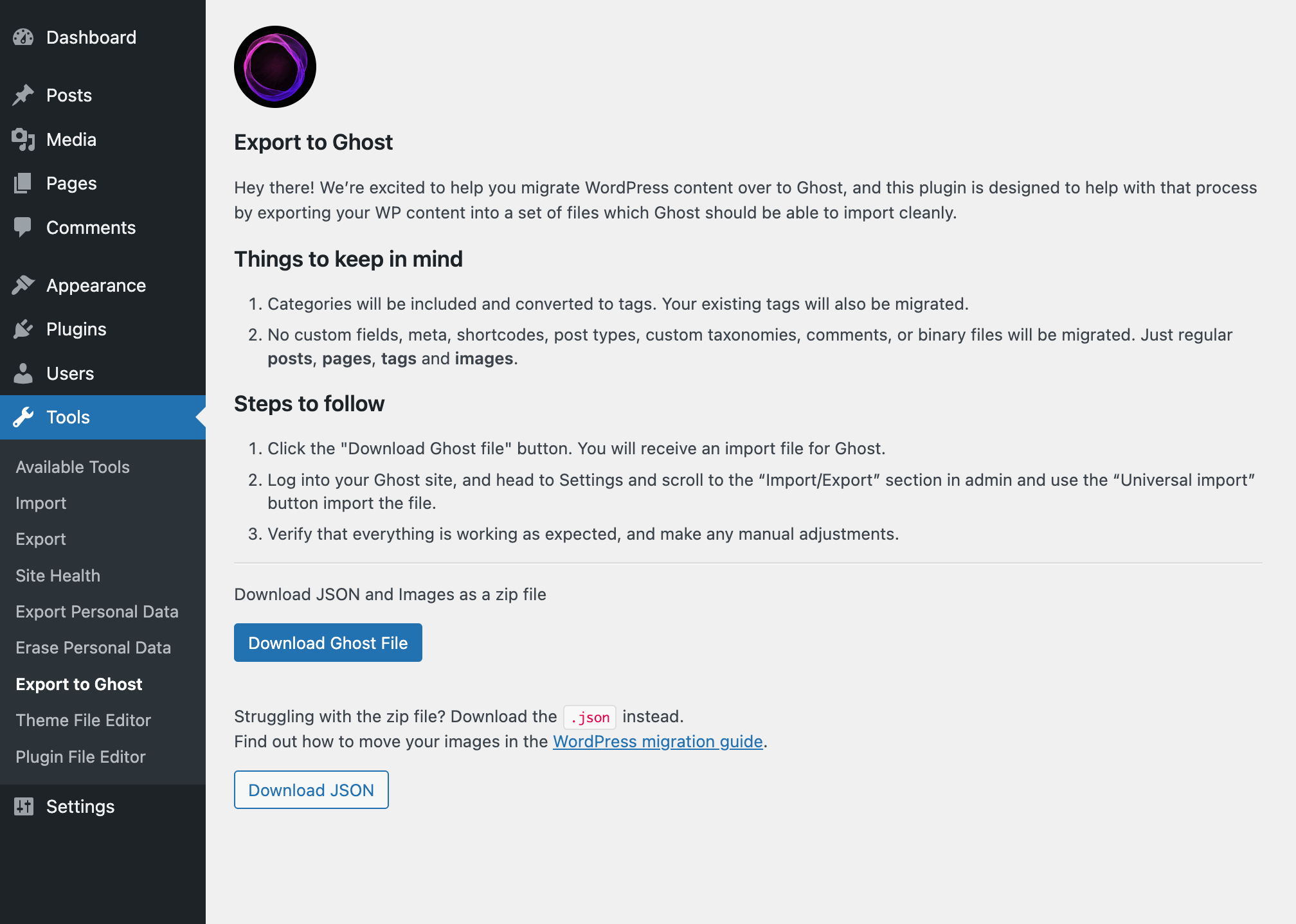Click the Users person icon
Viewport: 1296px width, 924px height.
point(23,373)
